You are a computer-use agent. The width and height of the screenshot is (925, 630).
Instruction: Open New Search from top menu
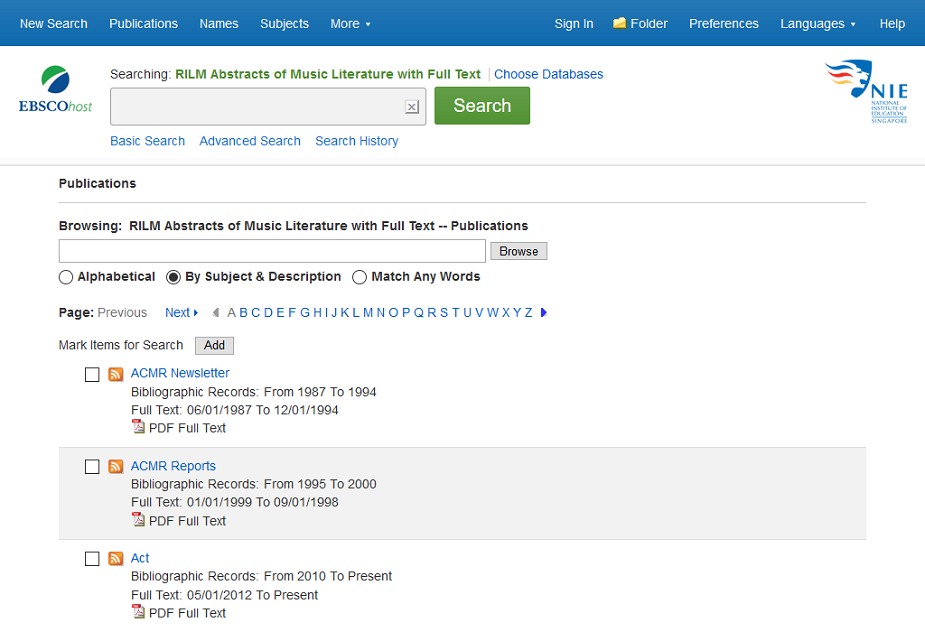(x=54, y=24)
